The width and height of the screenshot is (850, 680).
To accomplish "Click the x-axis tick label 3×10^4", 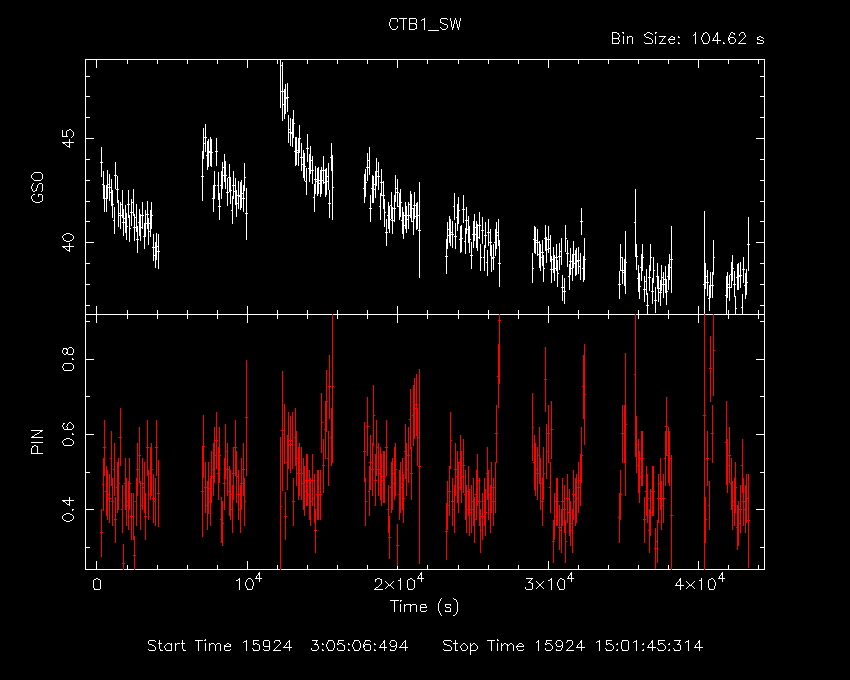I will (x=549, y=583).
